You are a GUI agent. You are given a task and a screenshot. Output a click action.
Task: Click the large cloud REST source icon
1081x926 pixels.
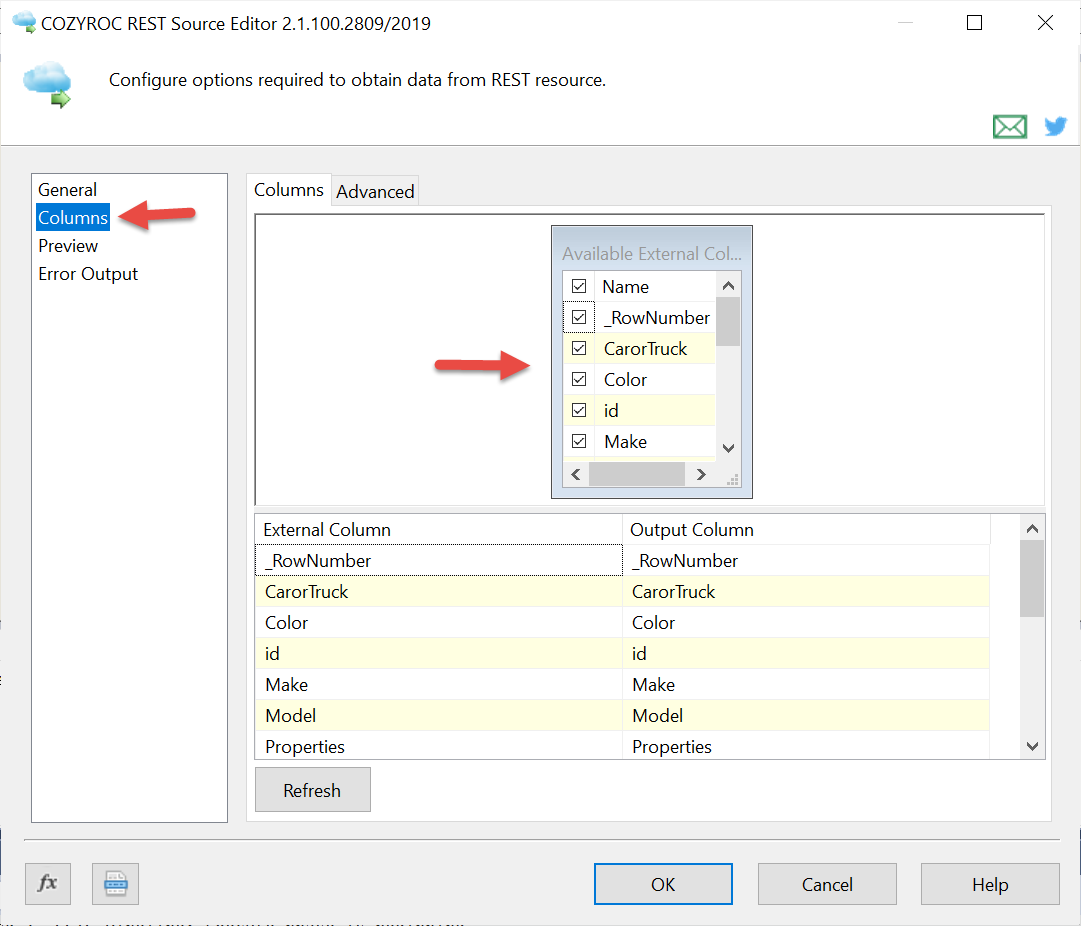[x=48, y=84]
